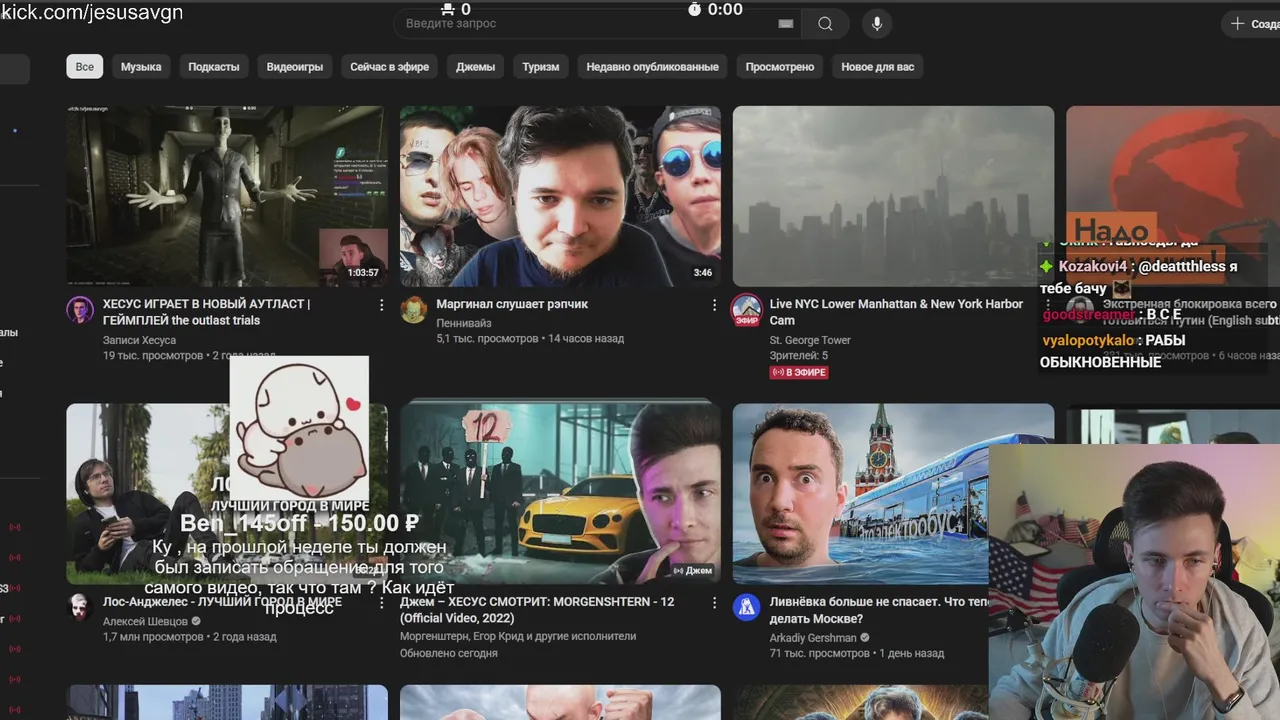Select the Джемы filter chip
The width and height of the screenshot is (1280, 720).
click(x=476, y=67)
